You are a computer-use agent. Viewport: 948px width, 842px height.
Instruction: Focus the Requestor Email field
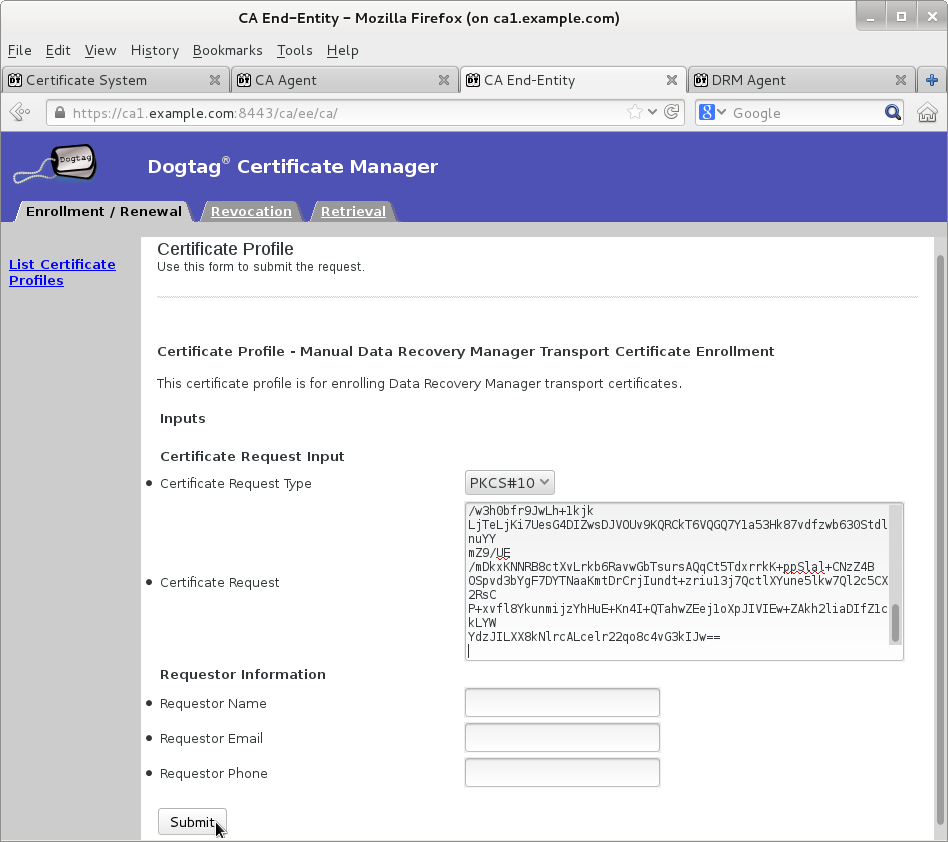click(562, 737)
